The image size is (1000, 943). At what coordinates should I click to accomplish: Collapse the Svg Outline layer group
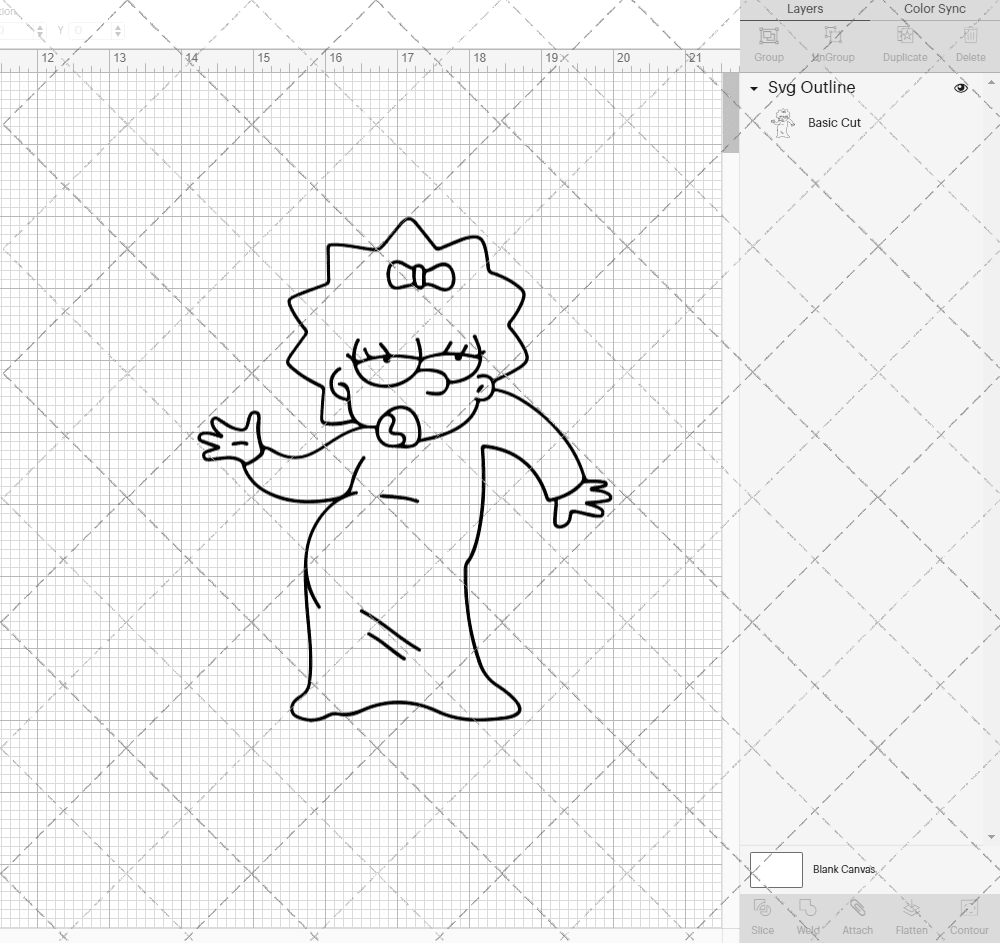point(753,88)
